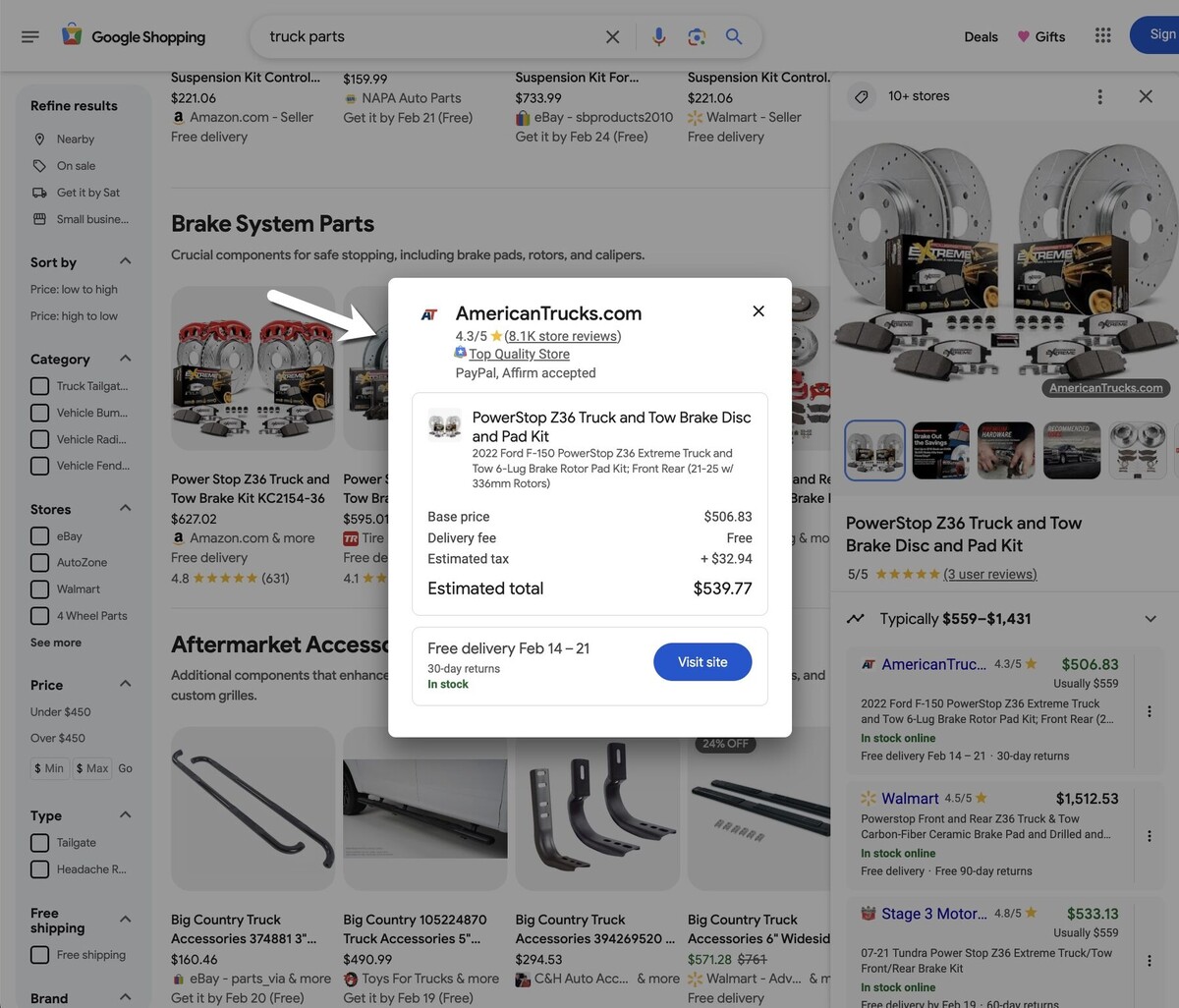Click See more stores link
Image resolution: width=1179 pixels, height=1008 pixels.
click(x=56, y=643)
